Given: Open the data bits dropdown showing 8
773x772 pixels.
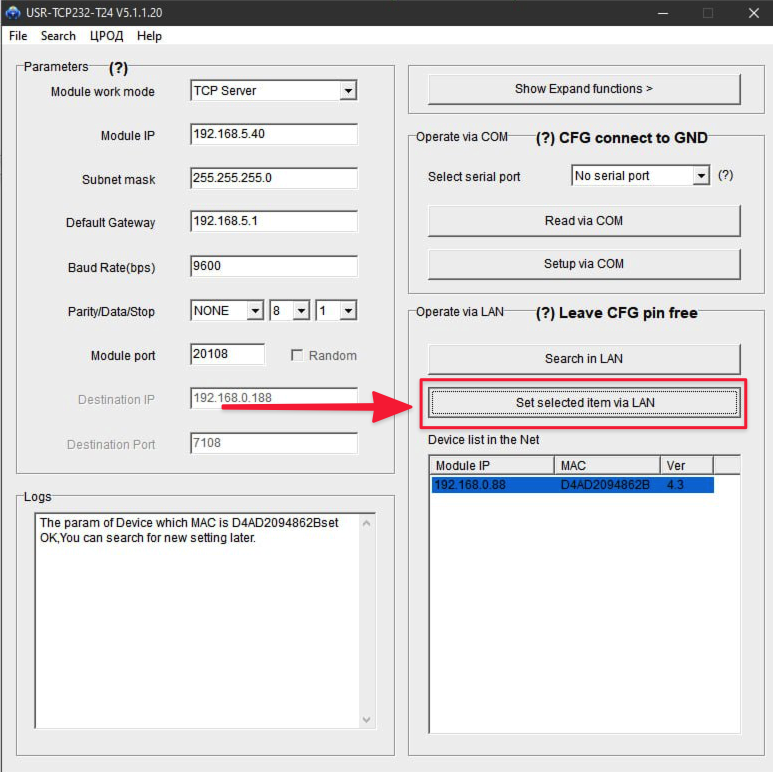Looking at the screenshot, I should (x=301, y=311).
